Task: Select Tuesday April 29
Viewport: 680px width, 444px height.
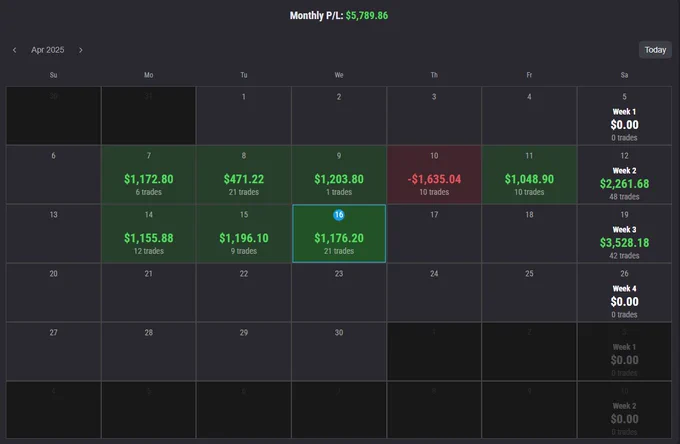Action: 244,351
